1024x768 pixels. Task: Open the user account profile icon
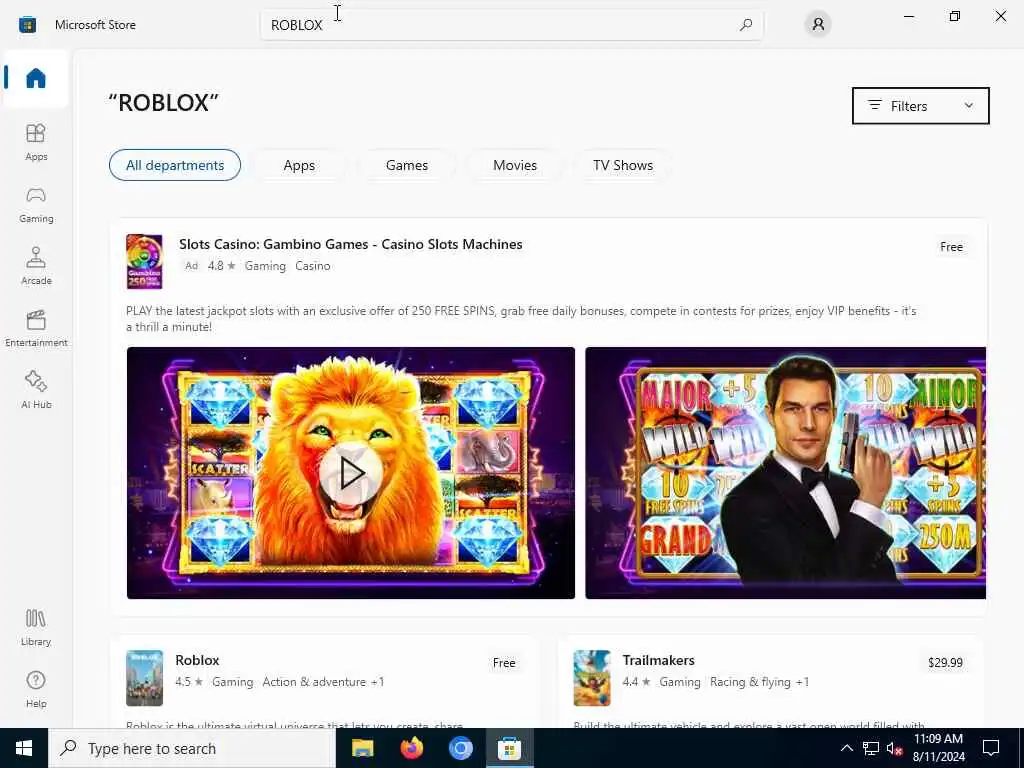[x=818, y=25]
